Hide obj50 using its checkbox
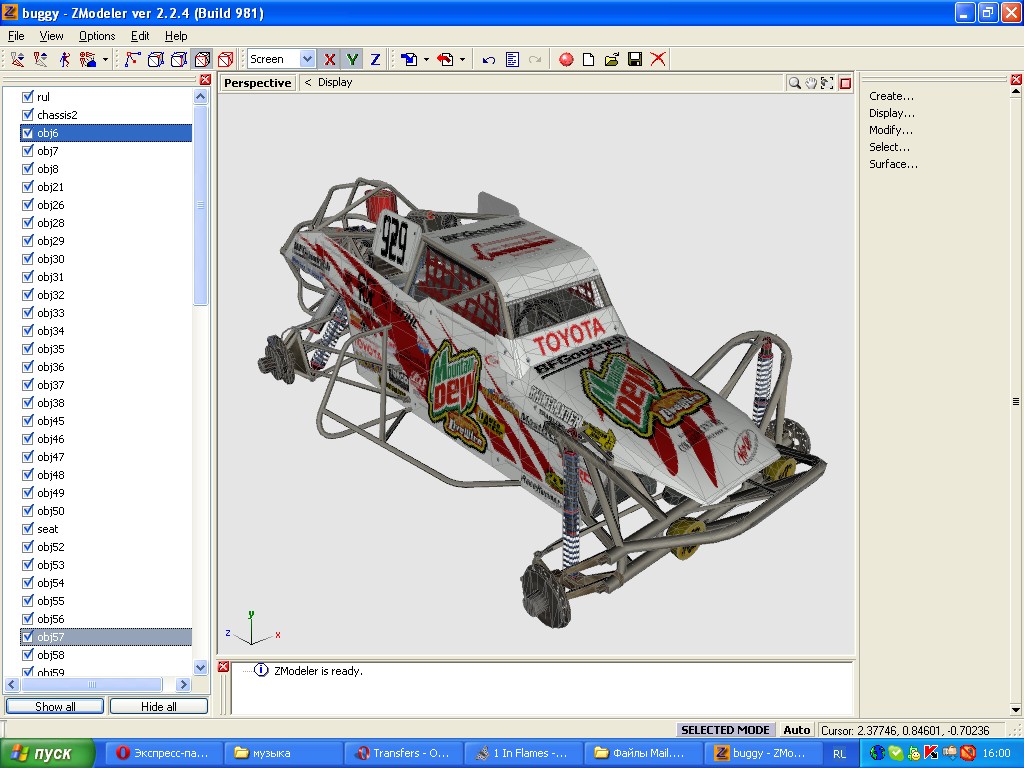 click(x=27, y=511)
